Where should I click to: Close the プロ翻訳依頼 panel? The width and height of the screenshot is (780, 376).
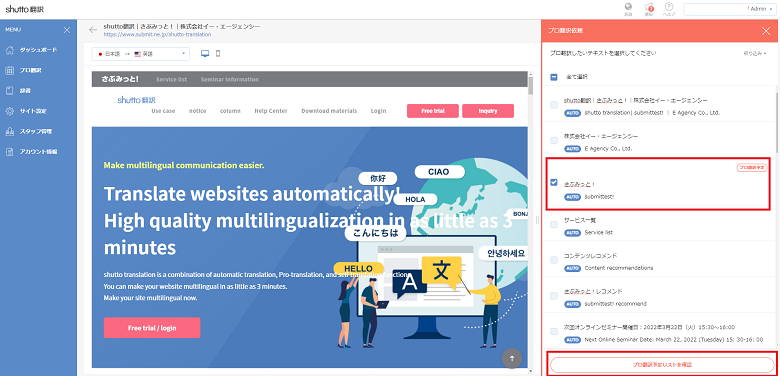tap(766, 31)
